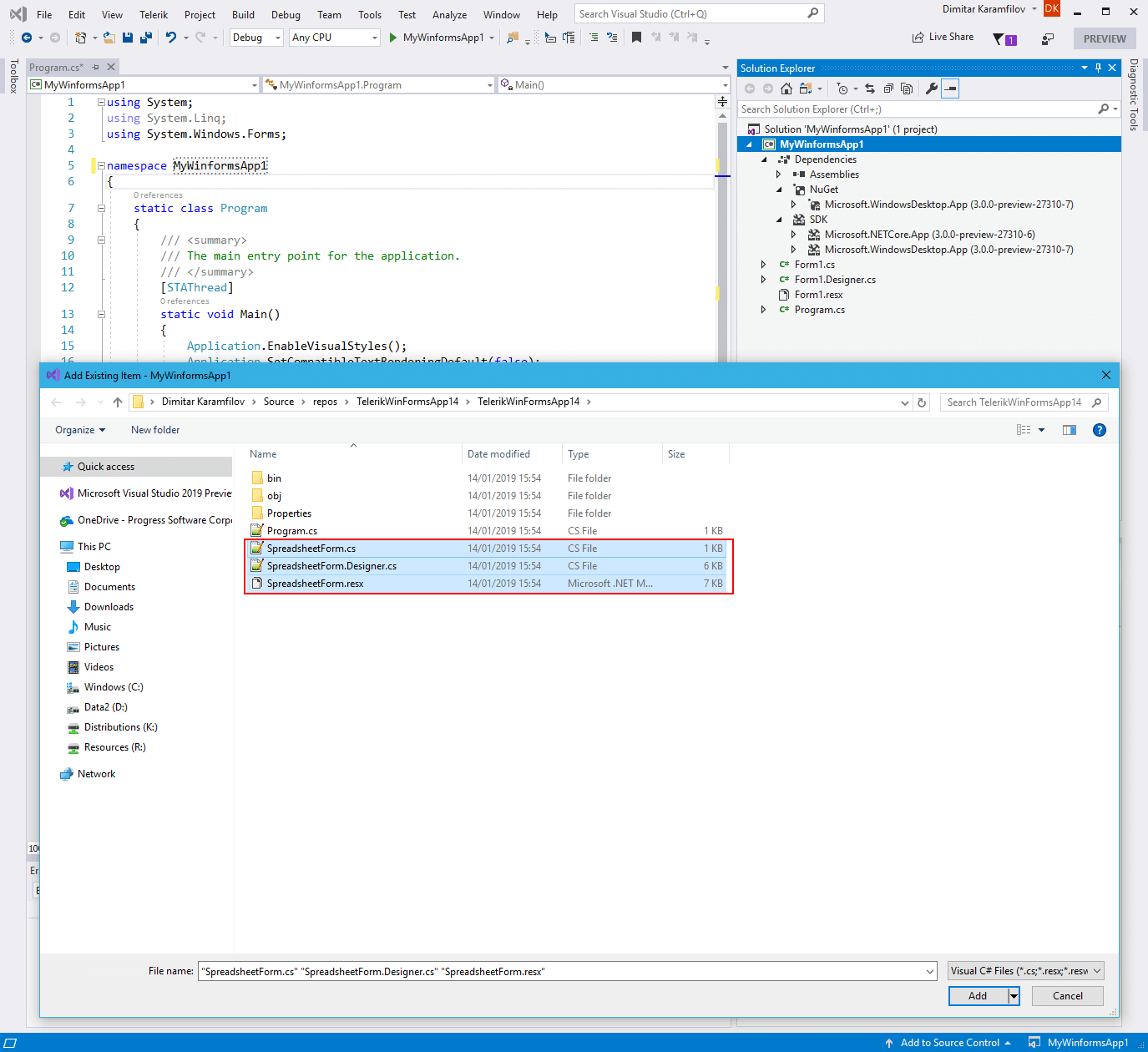Click Cancel in Add Existing Item
The width and height of the screenshot is (1148, 1052).
pyautogui.click(x=1068, y=996)
